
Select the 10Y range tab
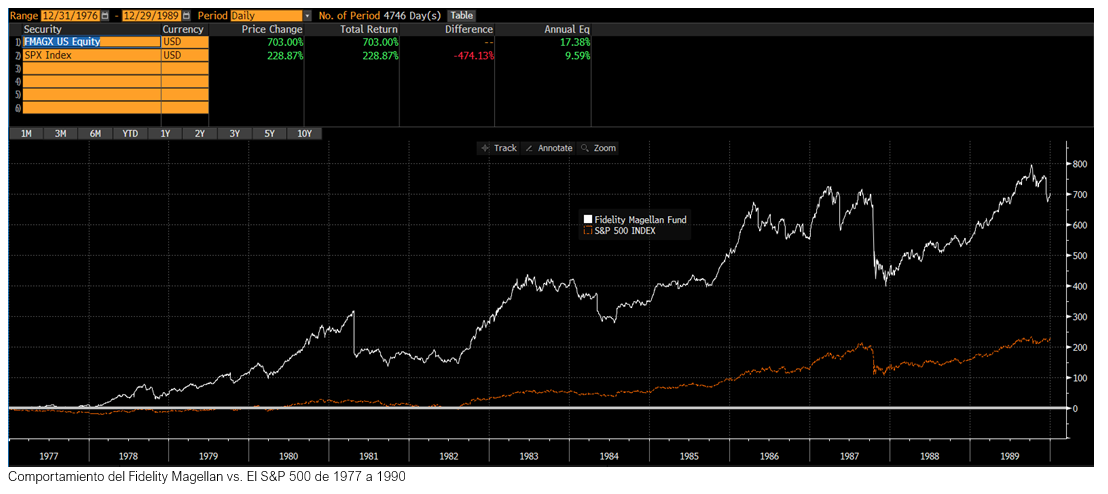pos(305,133)
